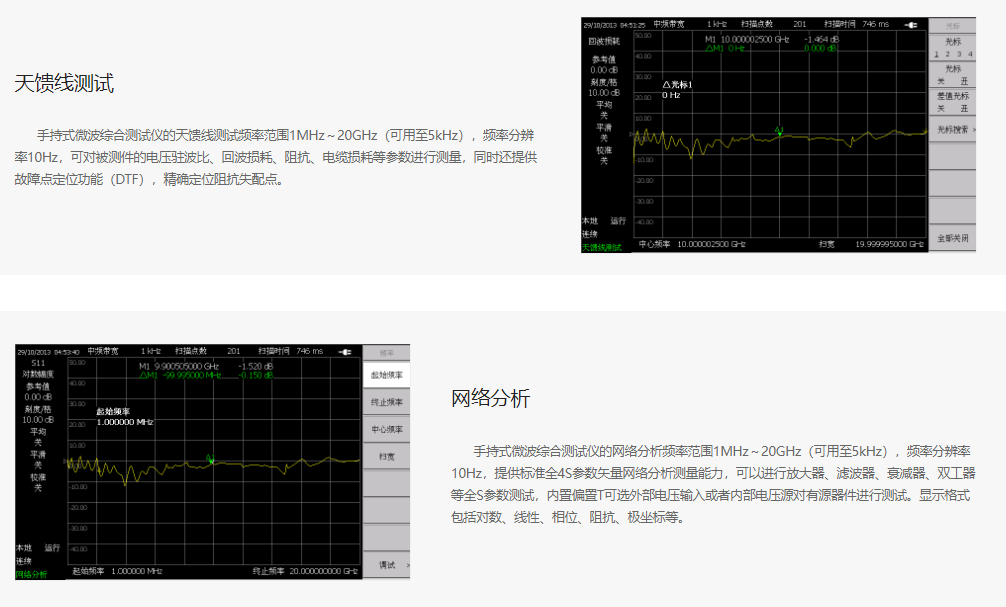1006x607 pixels.
Task: Click the green marker on network analysis trace
Action: (210, 458)
